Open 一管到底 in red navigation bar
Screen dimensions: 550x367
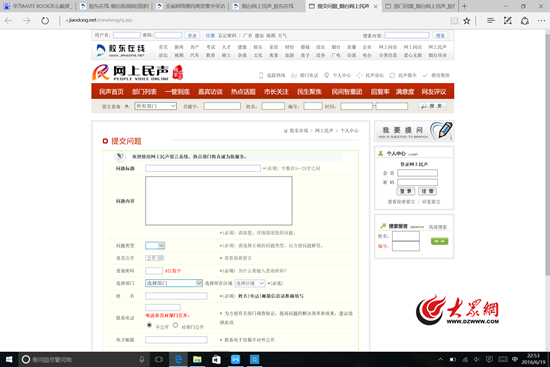[177, 92]
